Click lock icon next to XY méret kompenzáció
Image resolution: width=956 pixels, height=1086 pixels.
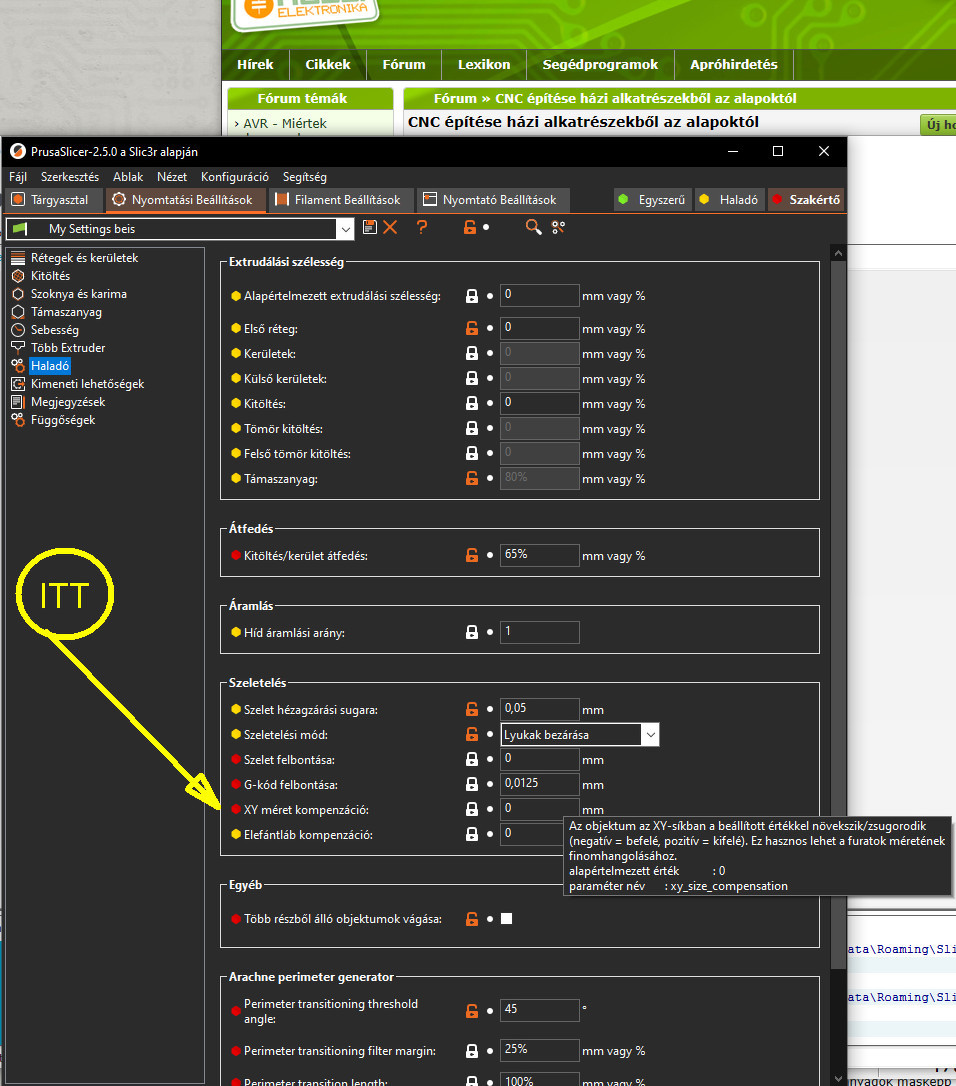click(x=472, y=809)
